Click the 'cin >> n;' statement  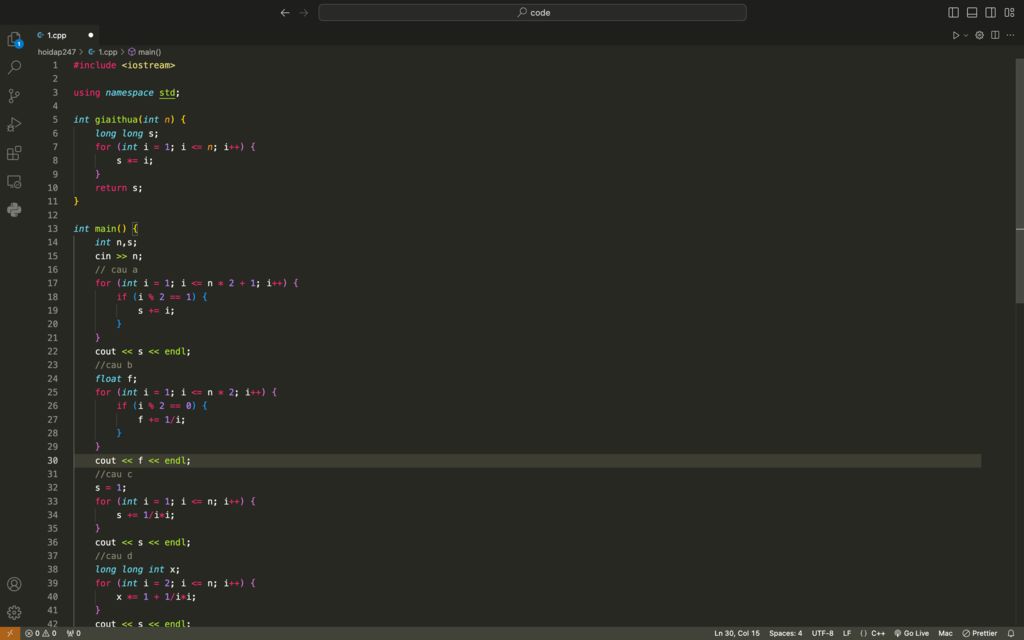[x=118, y=256]
